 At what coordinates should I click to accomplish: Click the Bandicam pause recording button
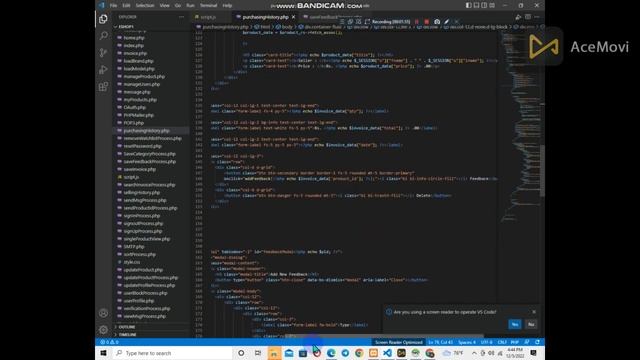[417, 22]
